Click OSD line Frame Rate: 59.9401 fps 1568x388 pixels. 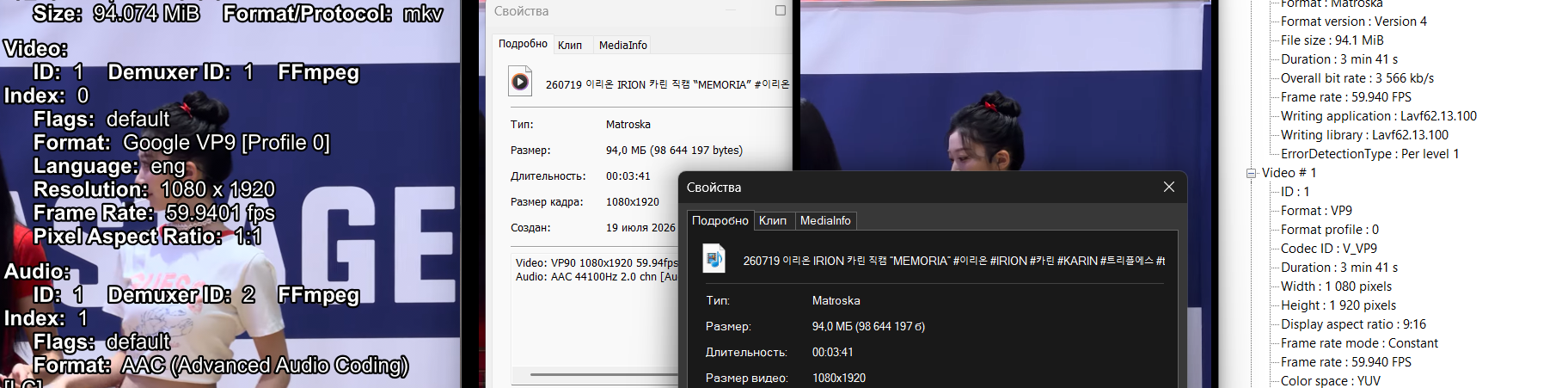pos(154,212)
